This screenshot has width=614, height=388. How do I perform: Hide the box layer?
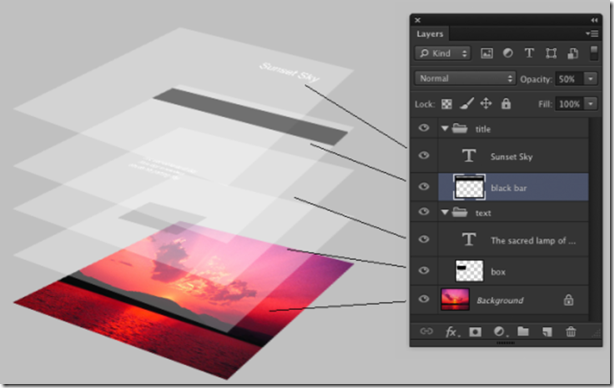tap(424, 271)
